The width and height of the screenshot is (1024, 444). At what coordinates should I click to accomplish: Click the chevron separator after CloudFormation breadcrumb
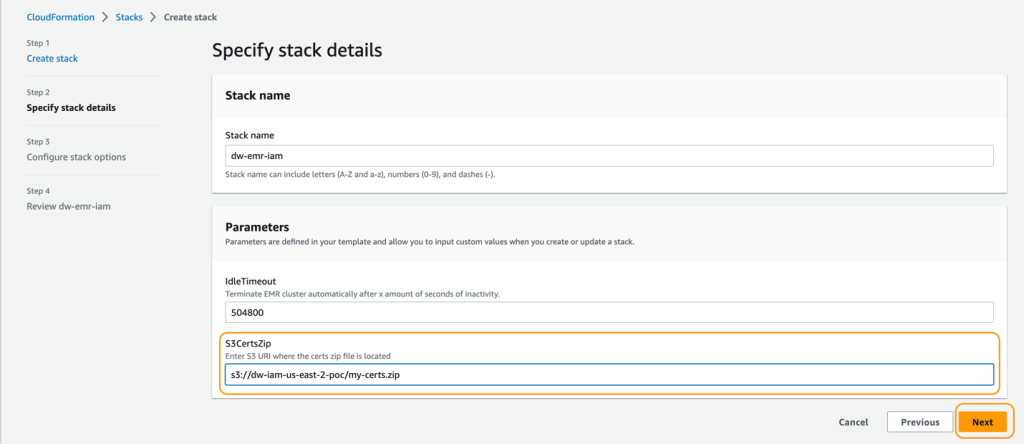[x=105, y=18]
